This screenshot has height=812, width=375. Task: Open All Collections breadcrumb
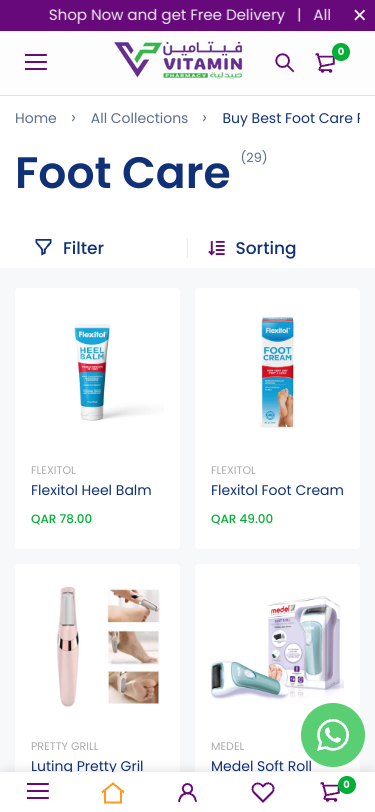point(139,119)
